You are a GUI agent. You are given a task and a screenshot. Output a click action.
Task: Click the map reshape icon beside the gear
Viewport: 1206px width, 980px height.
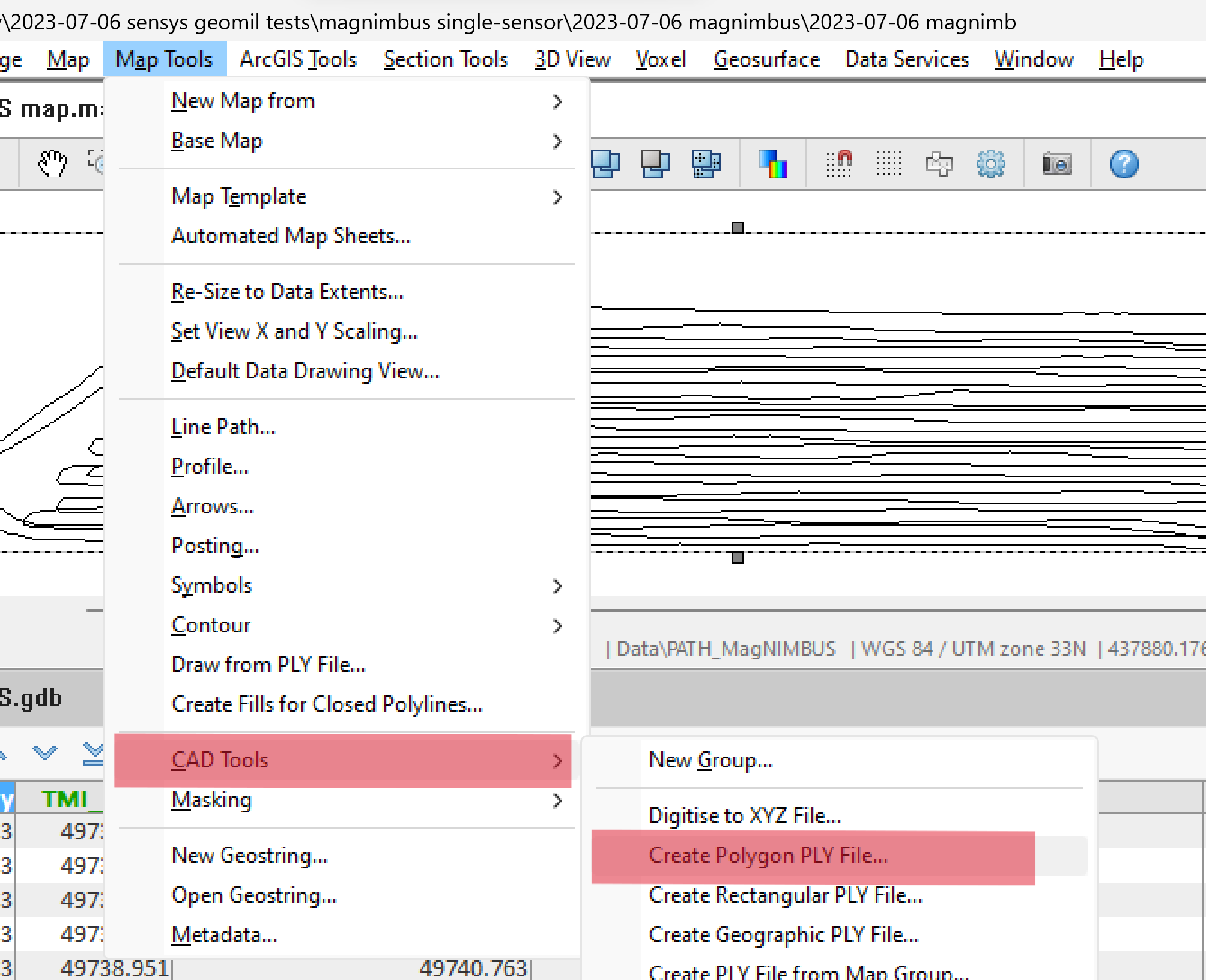pyautogui.click(x=939, y=163)
